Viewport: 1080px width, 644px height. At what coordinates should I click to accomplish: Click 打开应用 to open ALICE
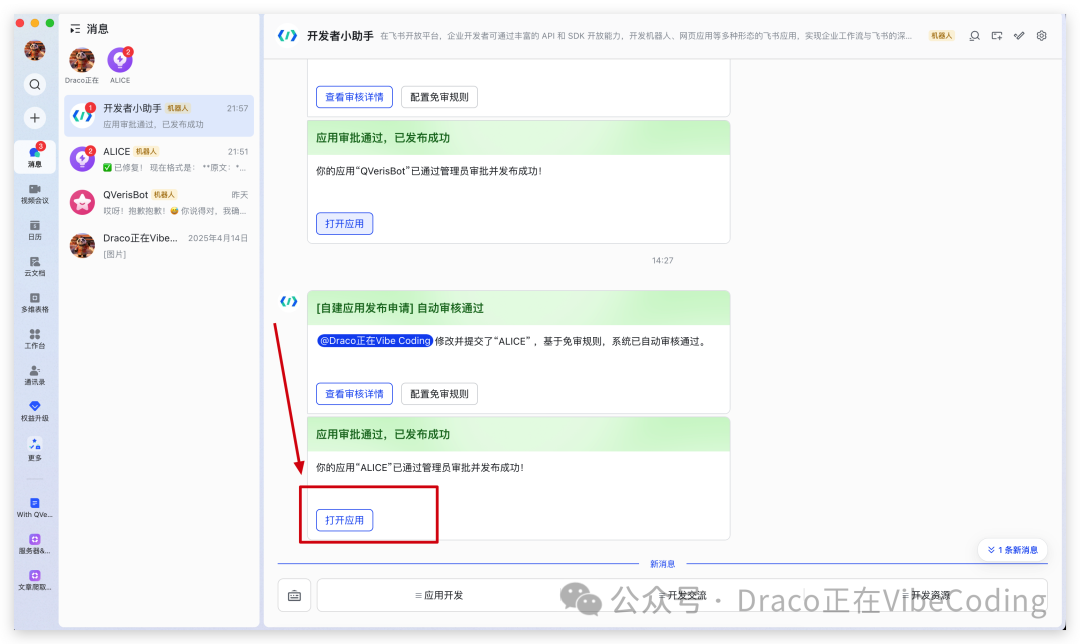344,519
